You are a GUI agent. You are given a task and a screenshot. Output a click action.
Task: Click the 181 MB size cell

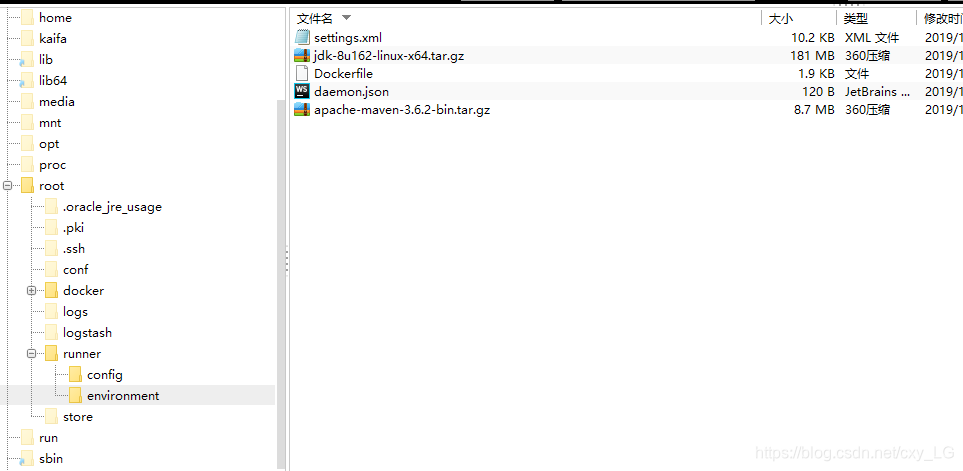(812, 56)
